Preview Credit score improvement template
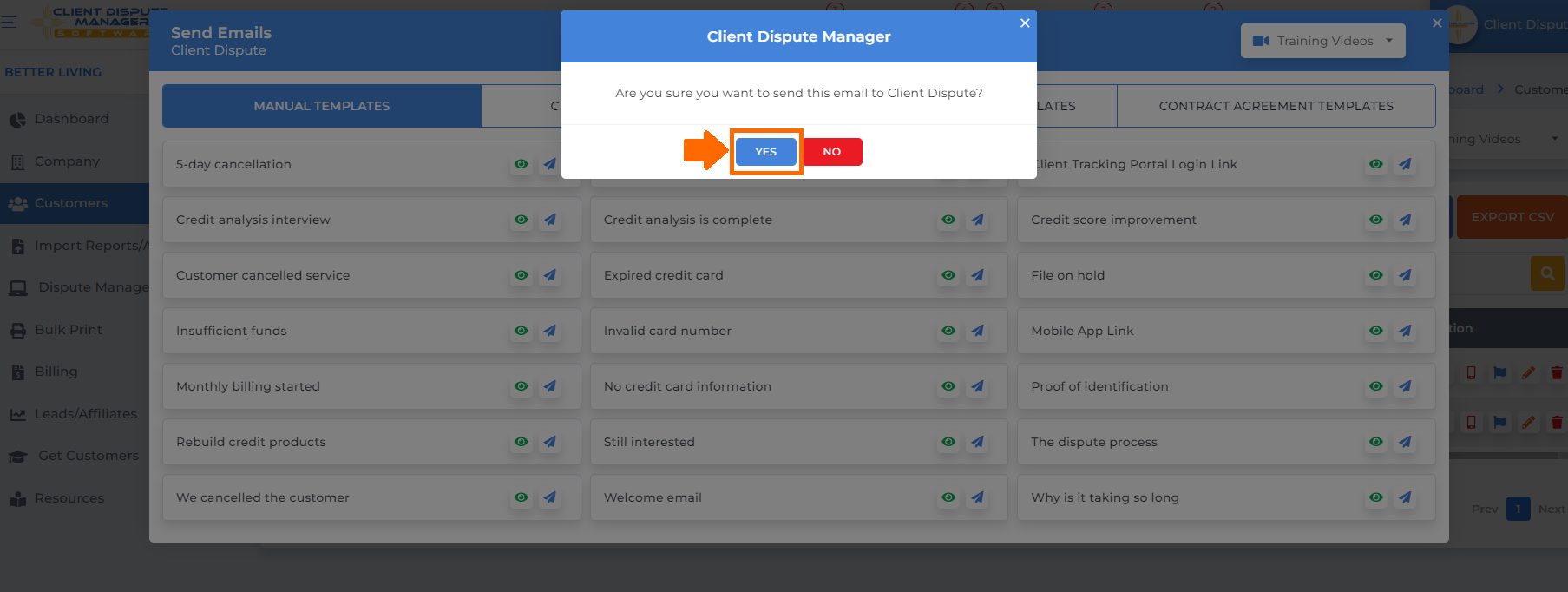Screen dimensions: 1568x592 [x=1376, y=220]
